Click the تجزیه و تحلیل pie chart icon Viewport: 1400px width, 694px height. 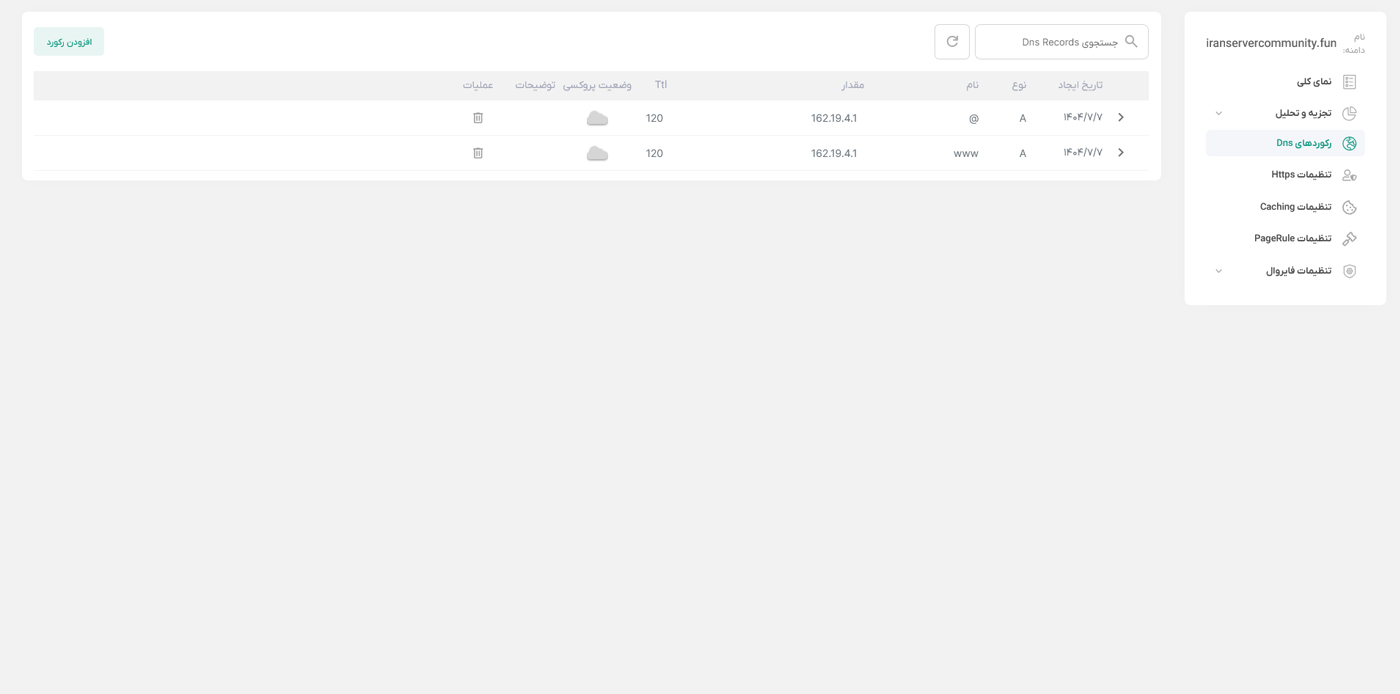point(1350,112)
